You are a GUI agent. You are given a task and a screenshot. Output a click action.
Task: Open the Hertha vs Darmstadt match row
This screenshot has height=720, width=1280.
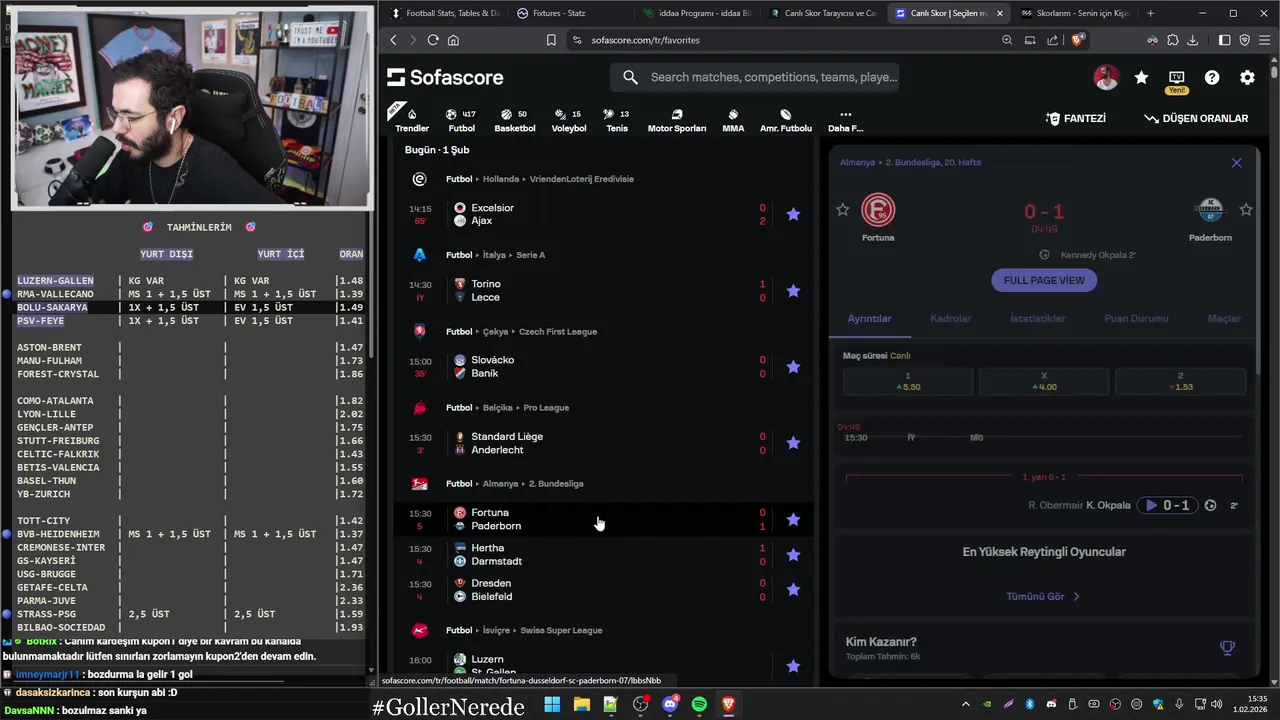604,555
